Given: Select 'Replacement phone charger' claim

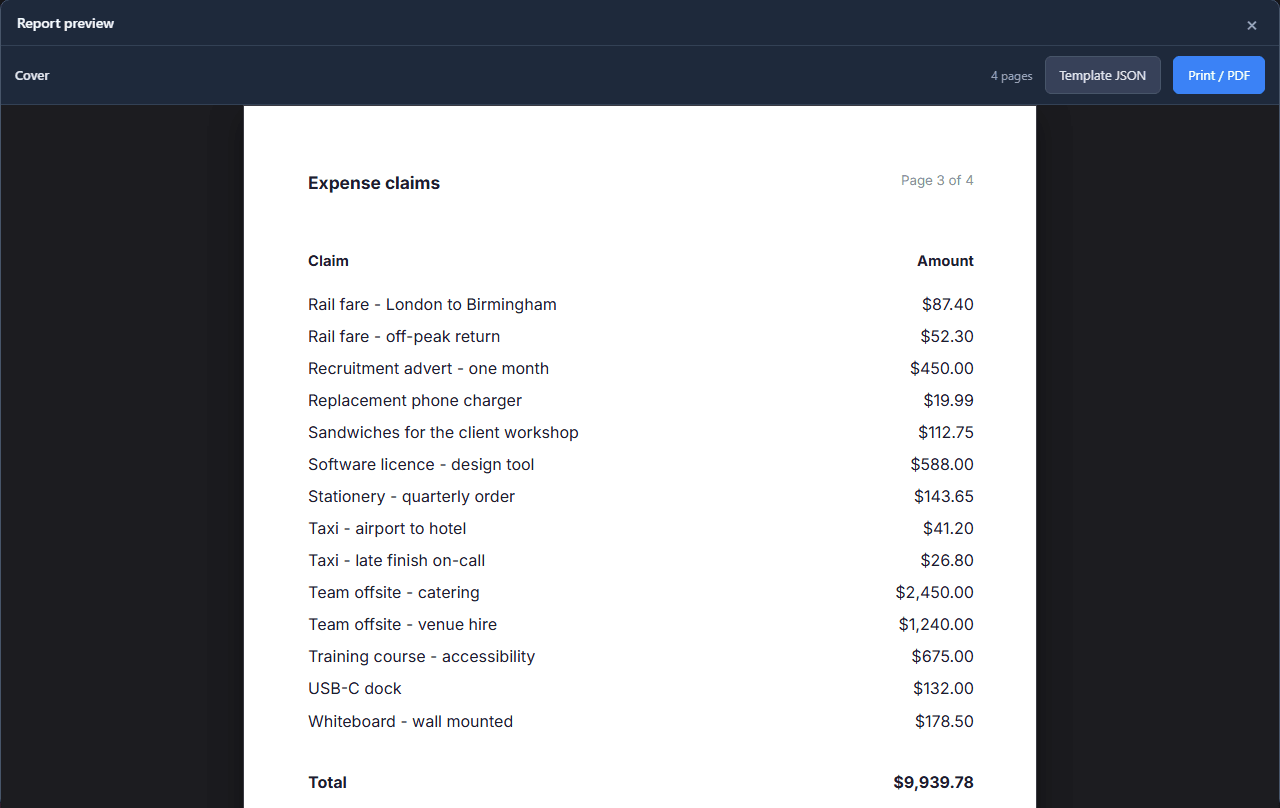Looking at the screenshot, I should 415,400.
